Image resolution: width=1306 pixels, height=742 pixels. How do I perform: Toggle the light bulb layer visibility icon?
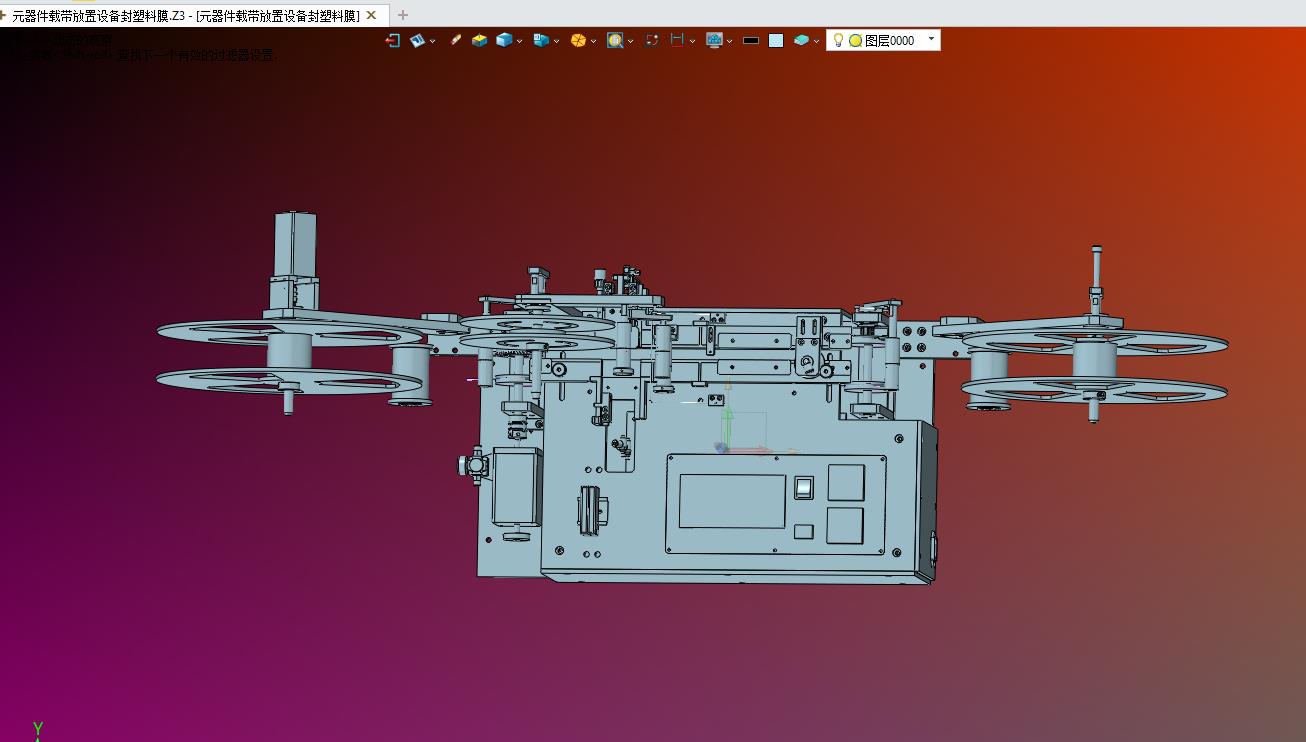point(838,40)
